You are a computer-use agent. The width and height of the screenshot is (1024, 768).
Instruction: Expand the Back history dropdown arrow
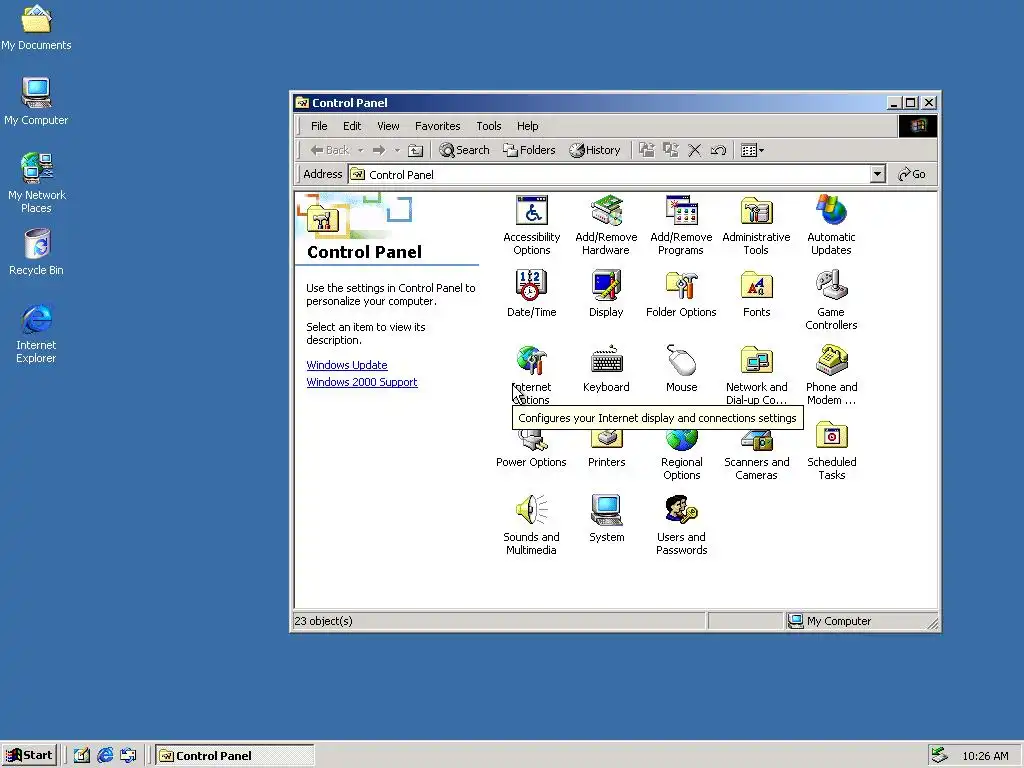tap(360, 150)
